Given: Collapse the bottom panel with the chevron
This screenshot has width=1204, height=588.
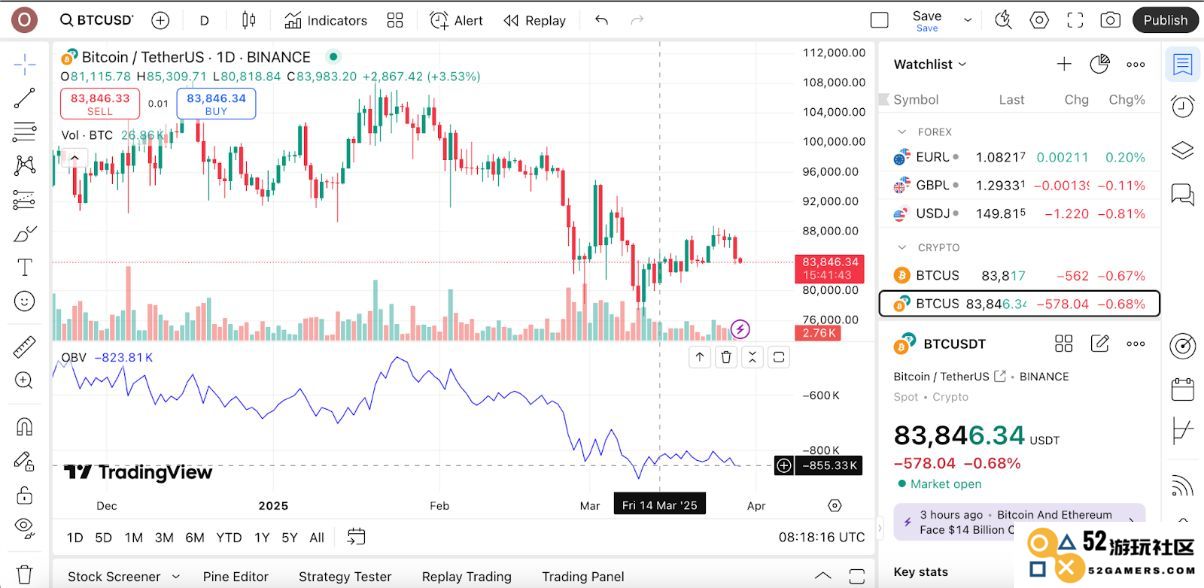Looking at the screenshot, I should [x=823, y=576].
